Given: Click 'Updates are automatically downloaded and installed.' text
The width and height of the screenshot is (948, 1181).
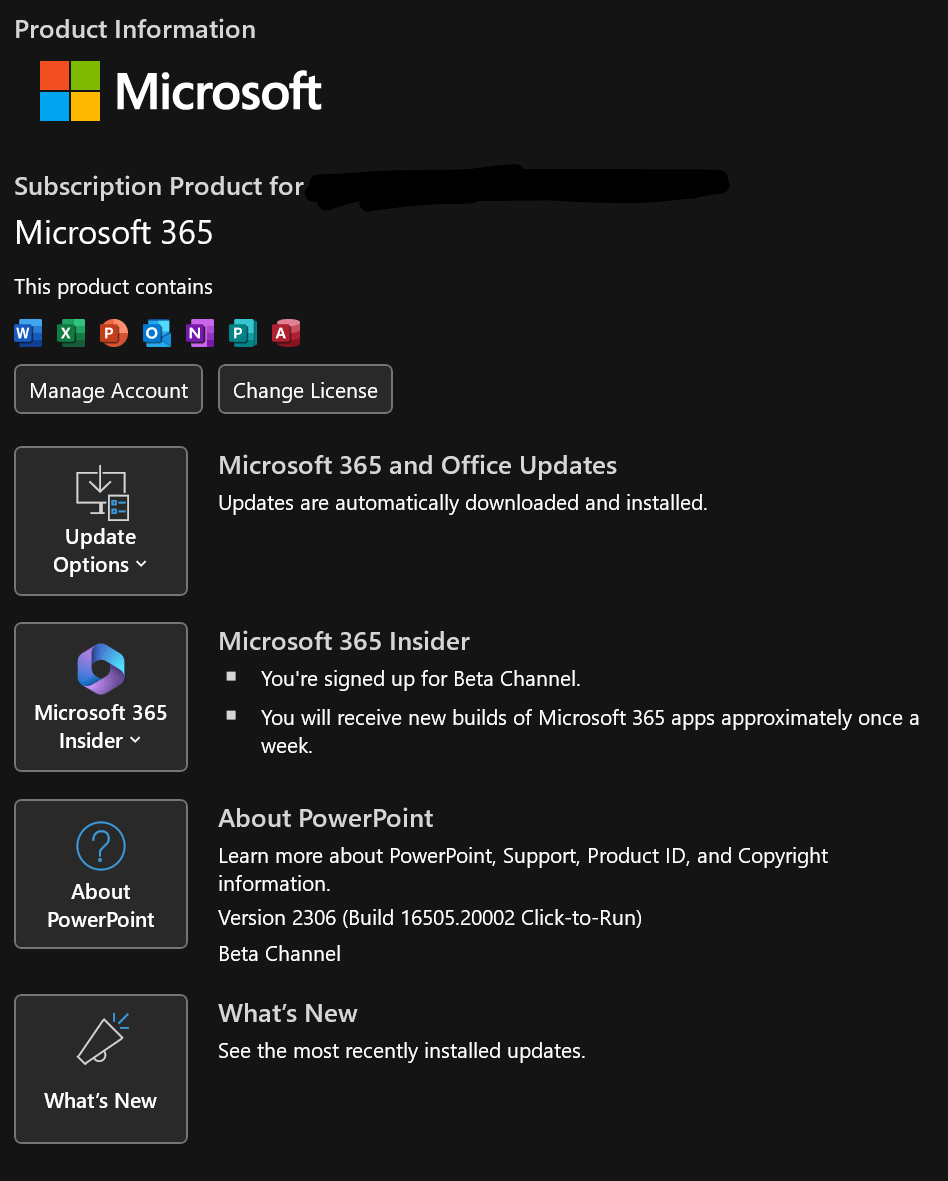Looking at the screenshot, I should coord(462,503).
